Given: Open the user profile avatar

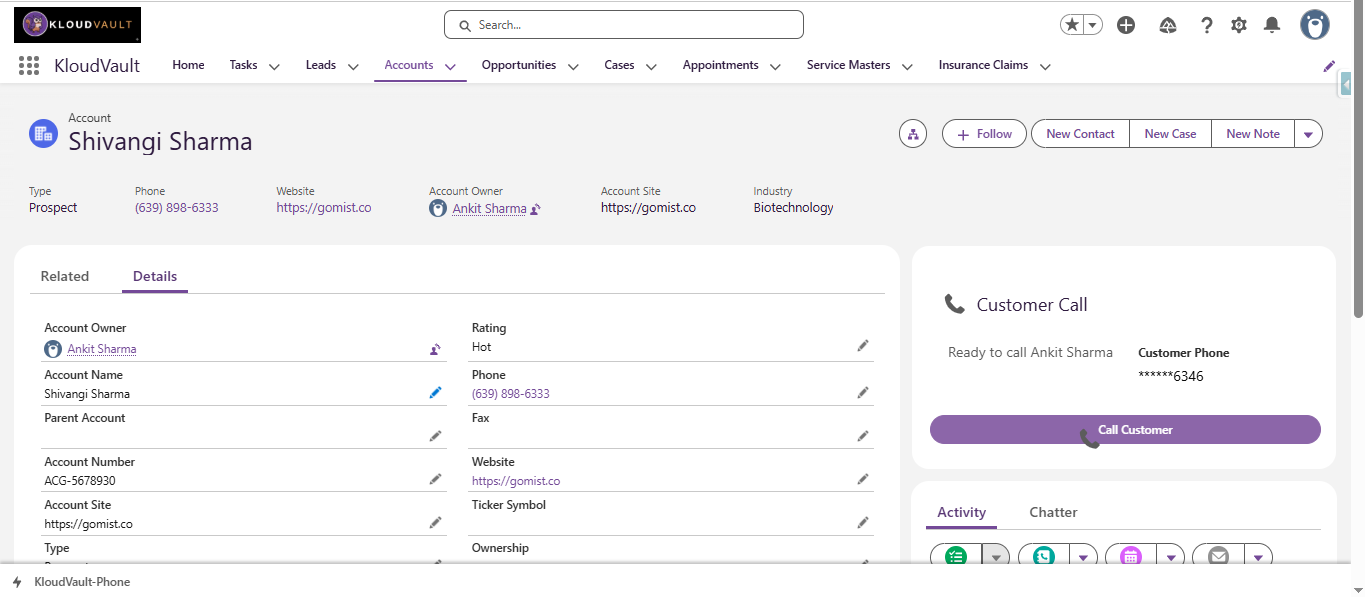Looking at the screenshot, I should [1315, 25].
